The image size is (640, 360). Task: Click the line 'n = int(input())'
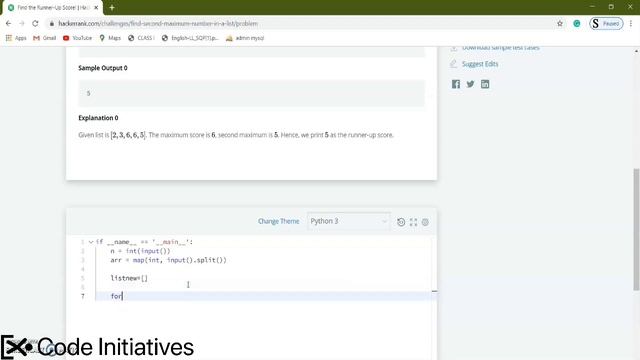pyautogui.click(x=140, y=251)
